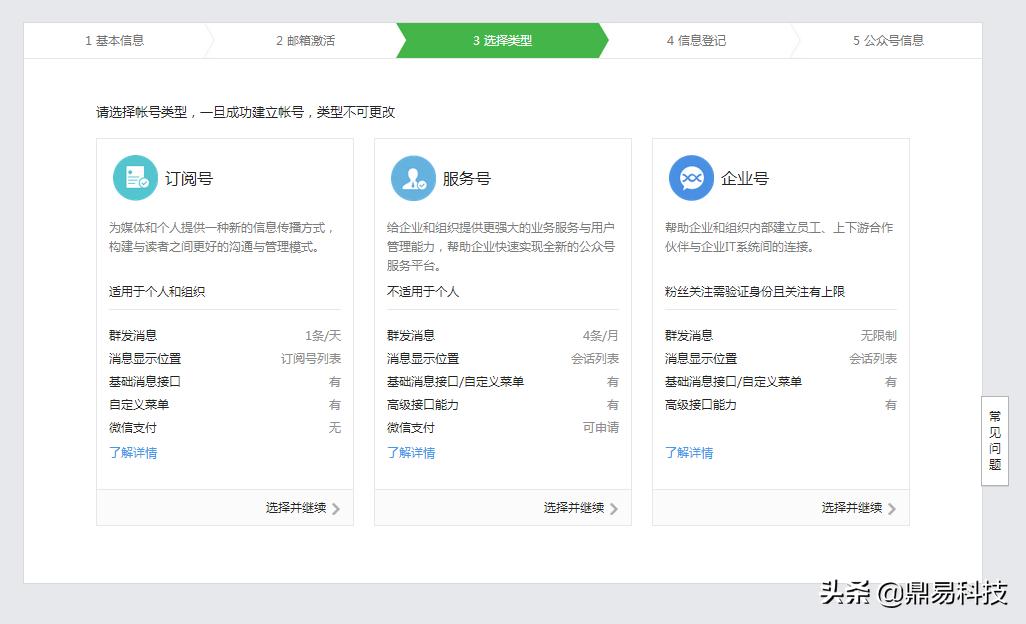The height and width of the screenshot is (624, 1026).
Task: Open the 常见问题 sidebar panel
Action: (994, 442)
